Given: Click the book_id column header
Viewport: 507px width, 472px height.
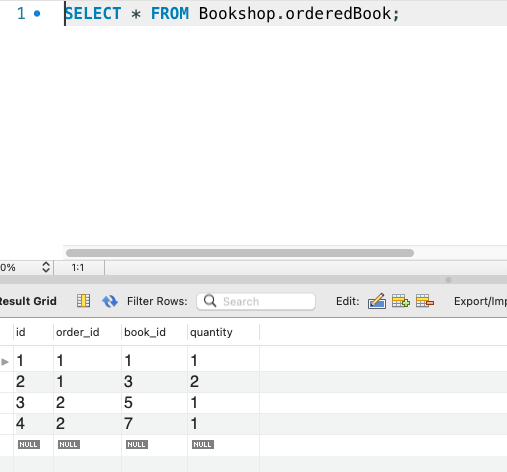Looking at the screenshot, I should [x=145, y=332].
